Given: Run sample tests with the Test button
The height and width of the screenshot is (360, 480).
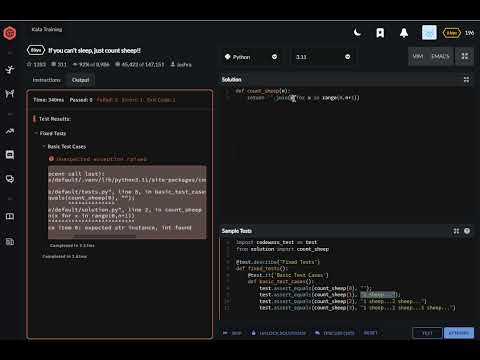Looking at the screenshot, I should [x=427, y=333].
